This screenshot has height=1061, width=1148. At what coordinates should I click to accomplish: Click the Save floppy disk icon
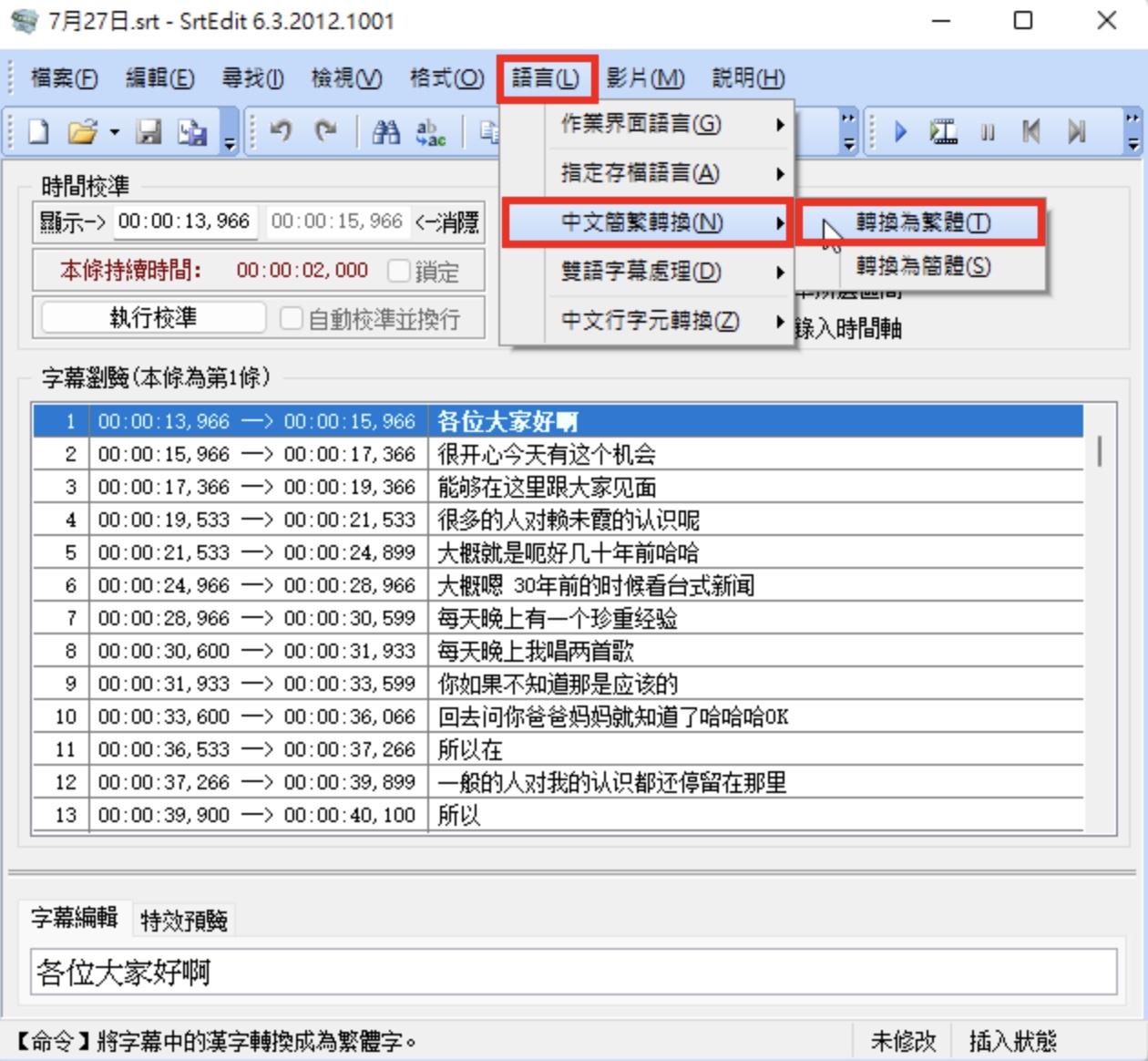tap(149, 133)
